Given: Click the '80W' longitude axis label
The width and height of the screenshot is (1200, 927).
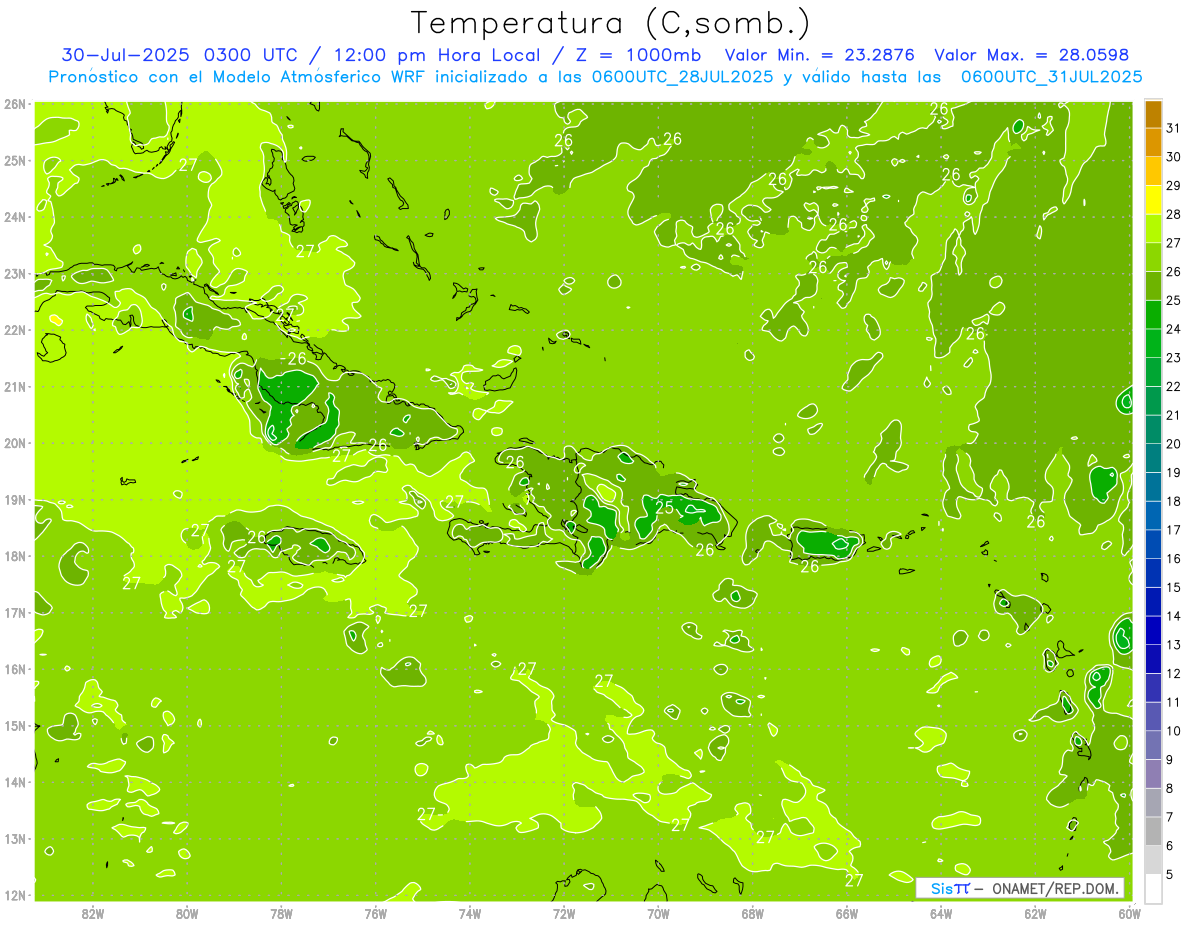Looking at the screenshot, I should [186, 913].
